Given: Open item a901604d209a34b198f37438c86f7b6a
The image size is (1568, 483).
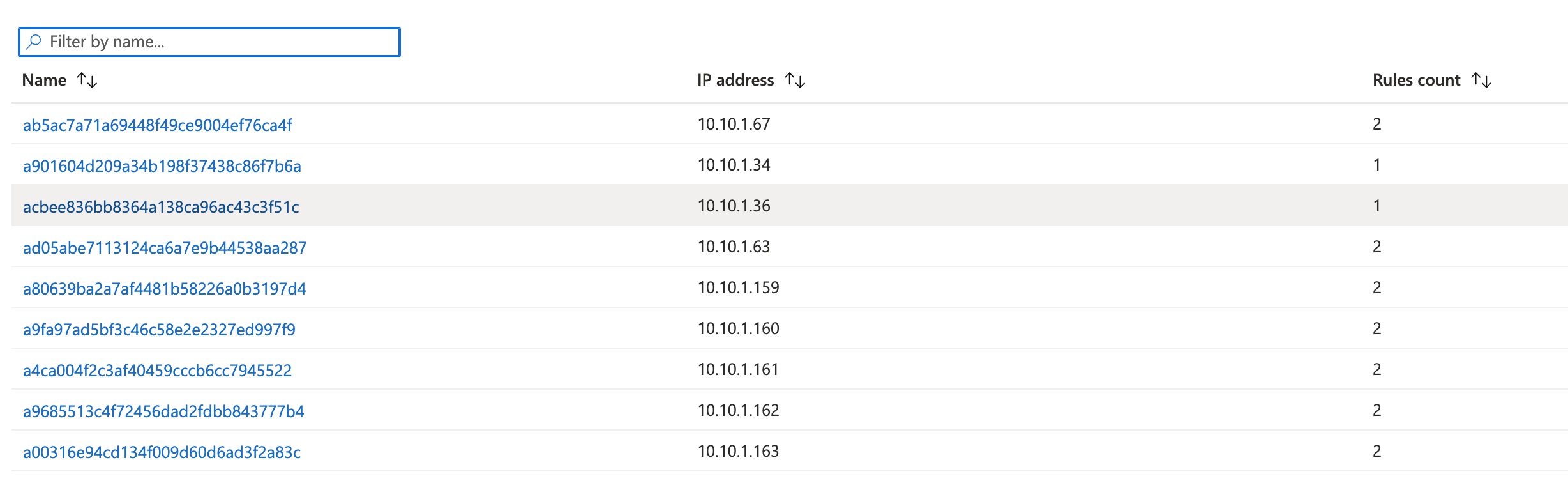Looking at the screenshot, I should (163, 165).
